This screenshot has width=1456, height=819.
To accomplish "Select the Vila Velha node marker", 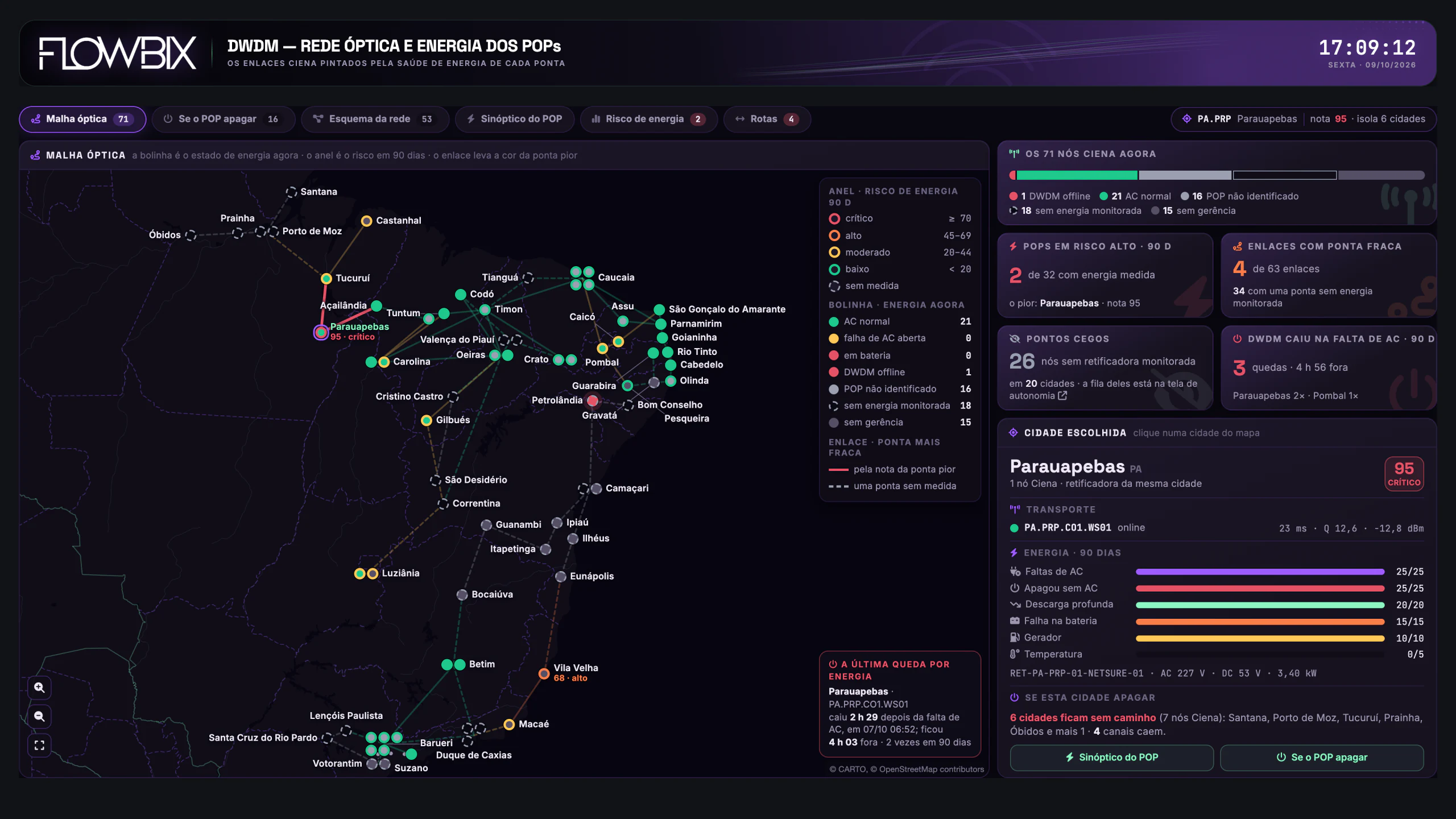I will point(544,673).
